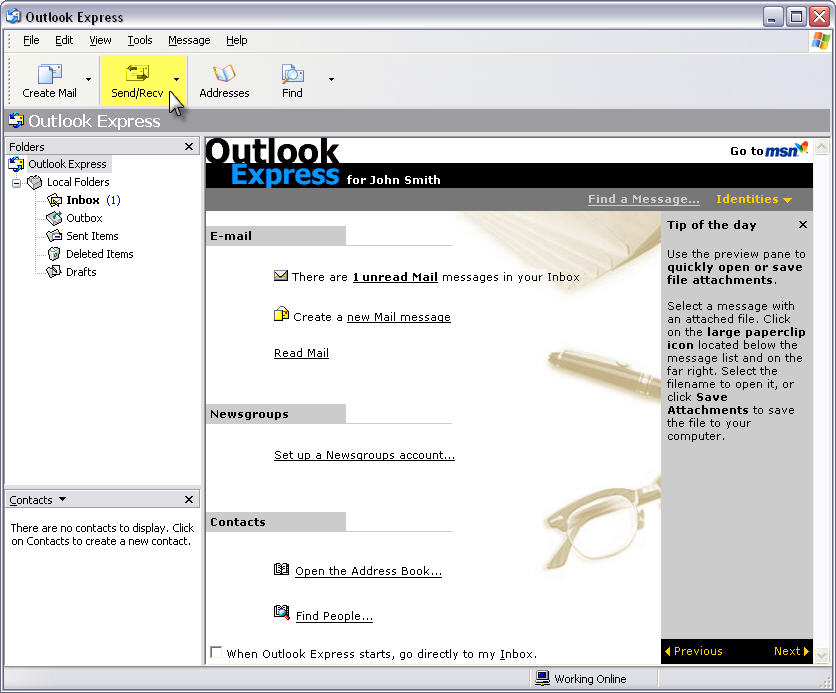
Task: Close the Folders pane
Action: click(189, 147)
